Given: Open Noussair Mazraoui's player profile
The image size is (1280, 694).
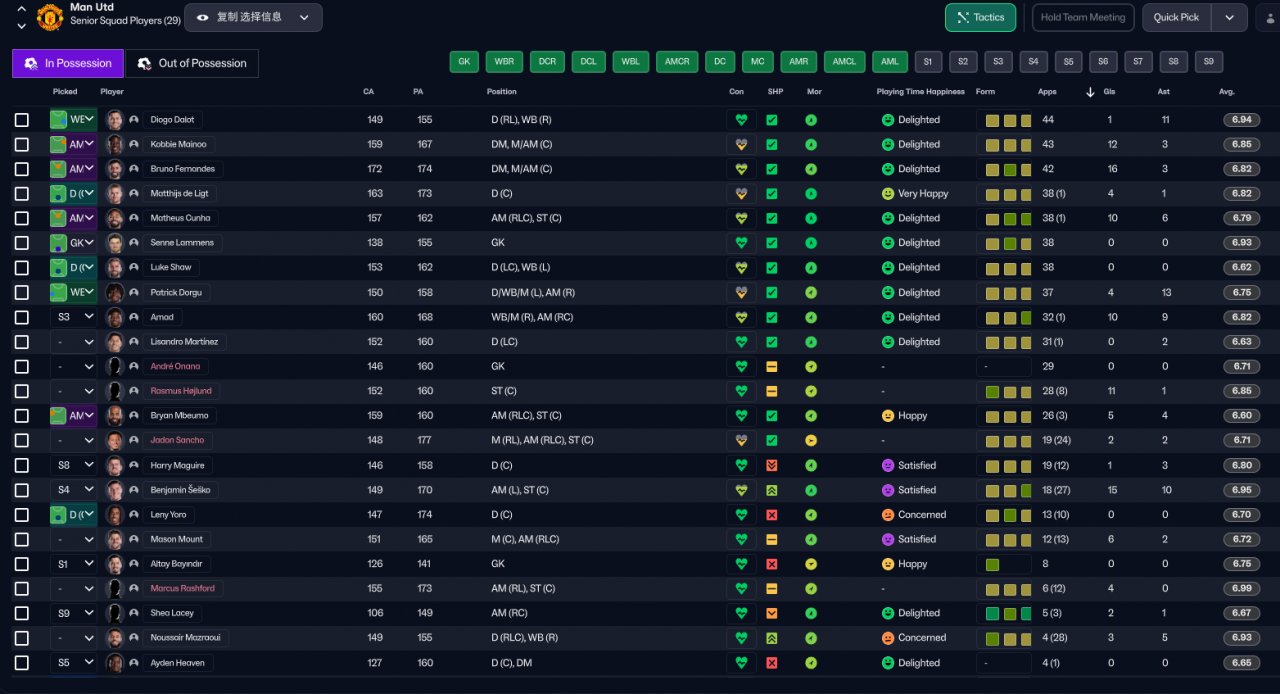Looking at the screenshot, I should pyautogui.click(x=184, y=638).
